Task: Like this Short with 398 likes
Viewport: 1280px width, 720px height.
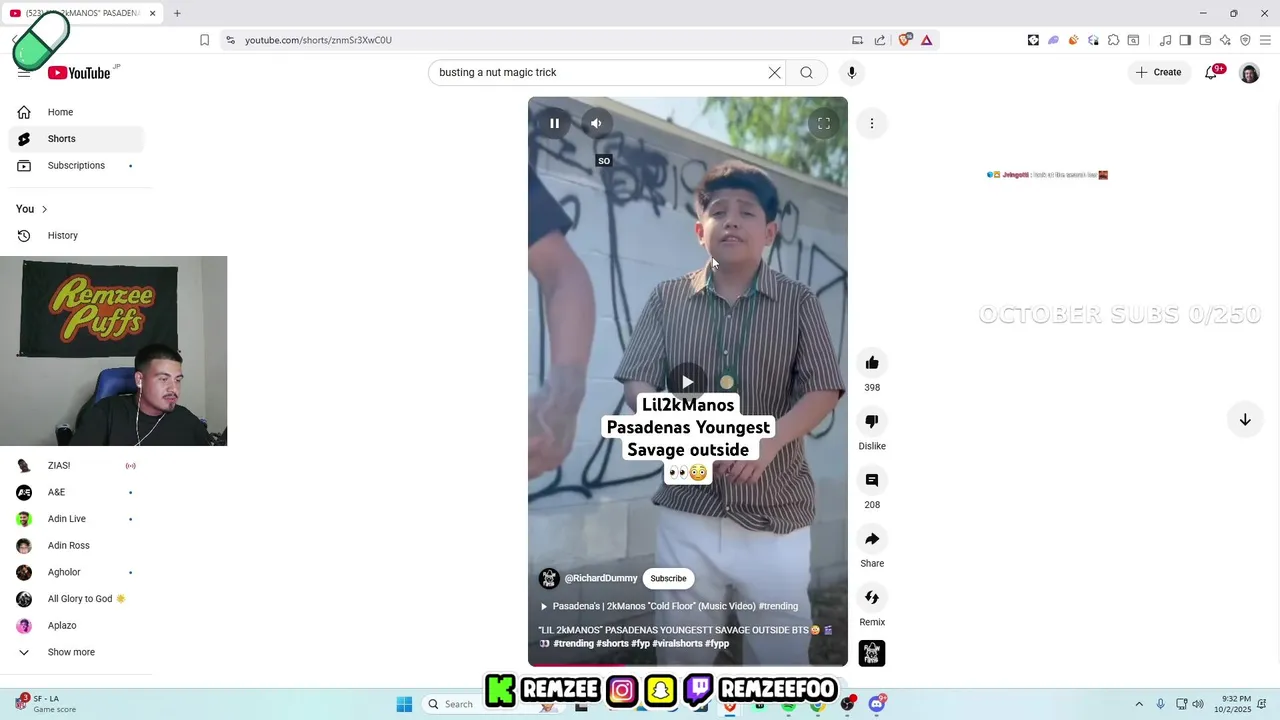Action: point(872,363)
